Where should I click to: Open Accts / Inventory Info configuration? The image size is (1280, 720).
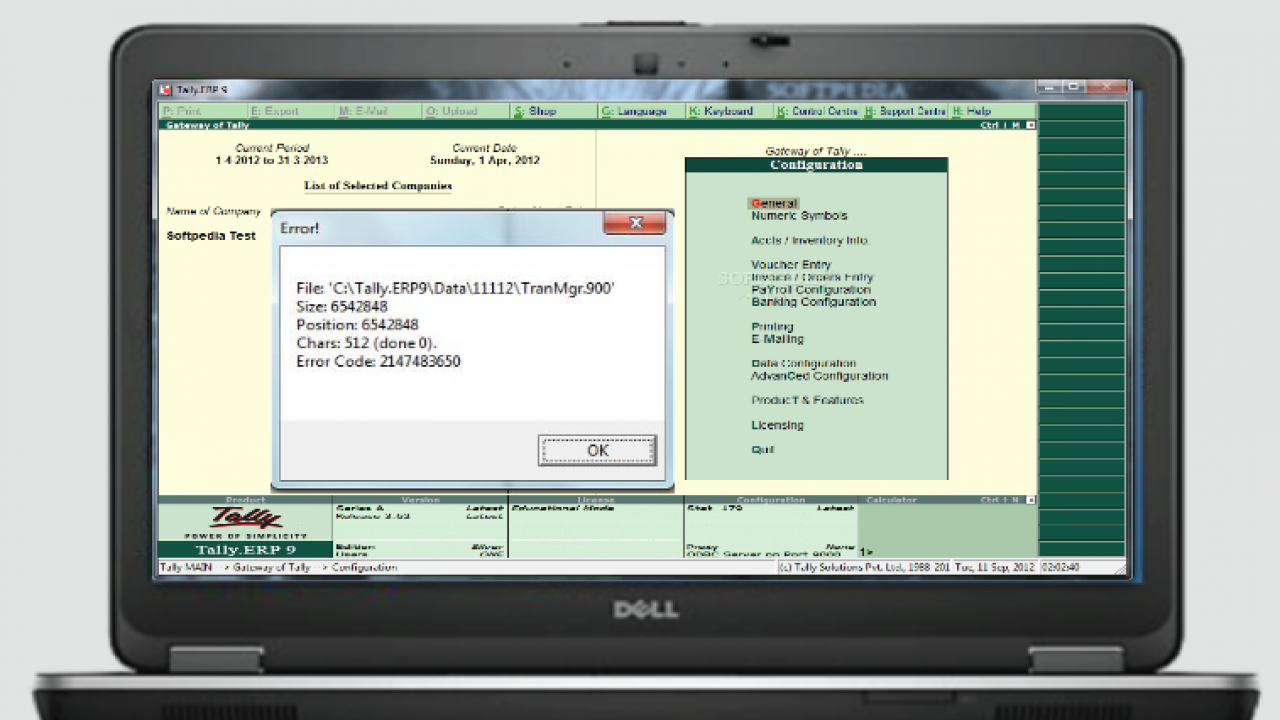(x=810, y=240)
